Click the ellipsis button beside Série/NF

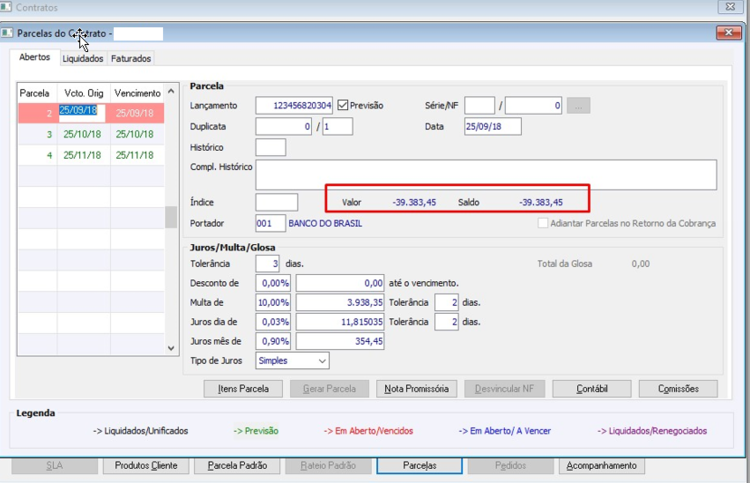click(578, 106)
